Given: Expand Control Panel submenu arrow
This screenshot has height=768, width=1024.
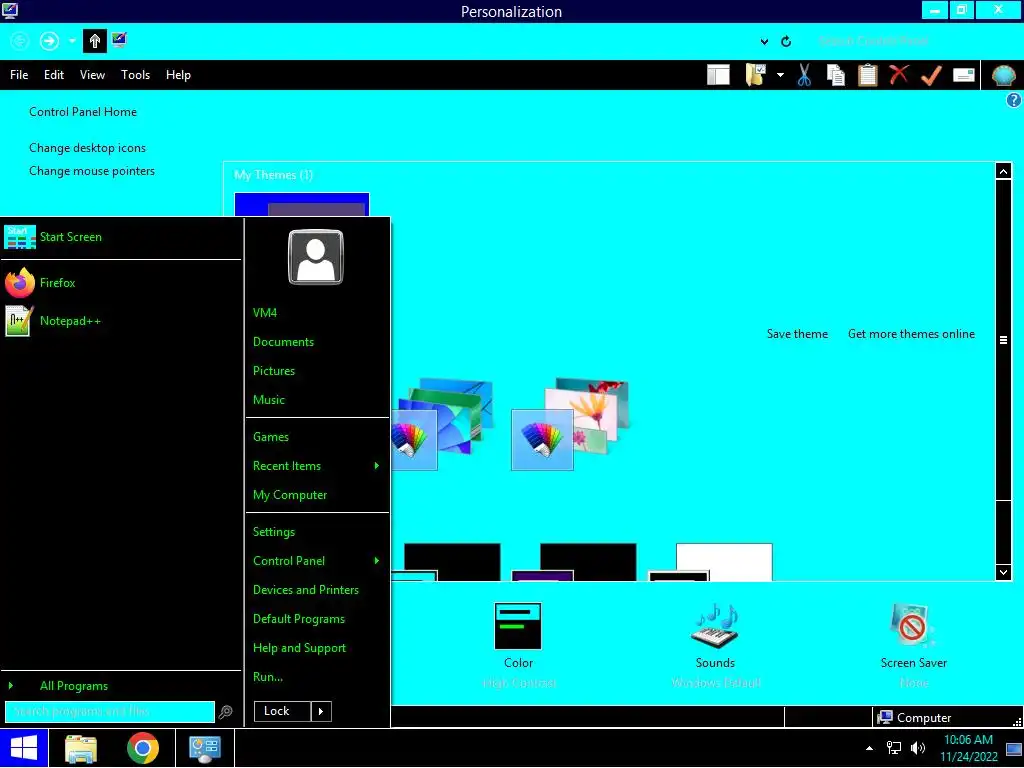Looking at the screenshot, I should 377,560.
